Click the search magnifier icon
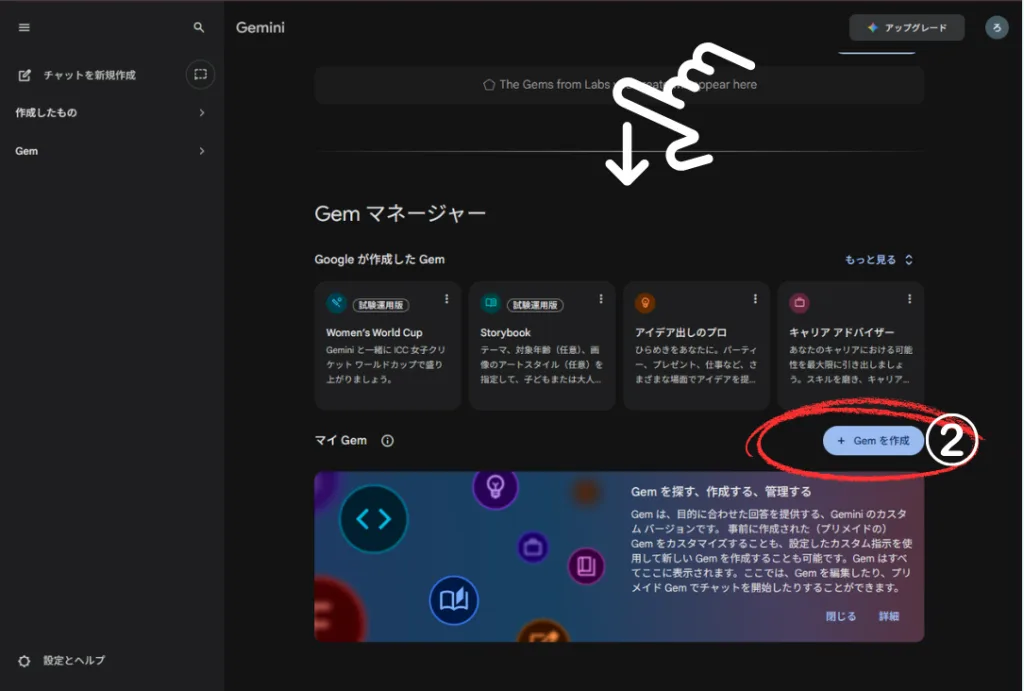The height and width of the screenshot is (691, 1024). point(199,28)
